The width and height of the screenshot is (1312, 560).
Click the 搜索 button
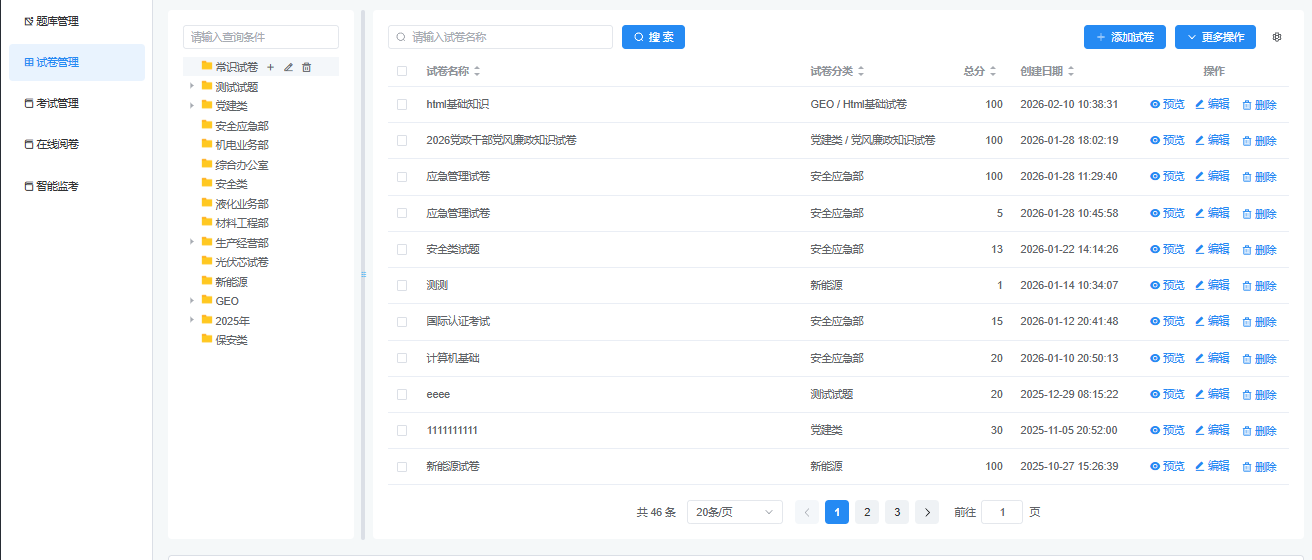[x=653, y=37]
